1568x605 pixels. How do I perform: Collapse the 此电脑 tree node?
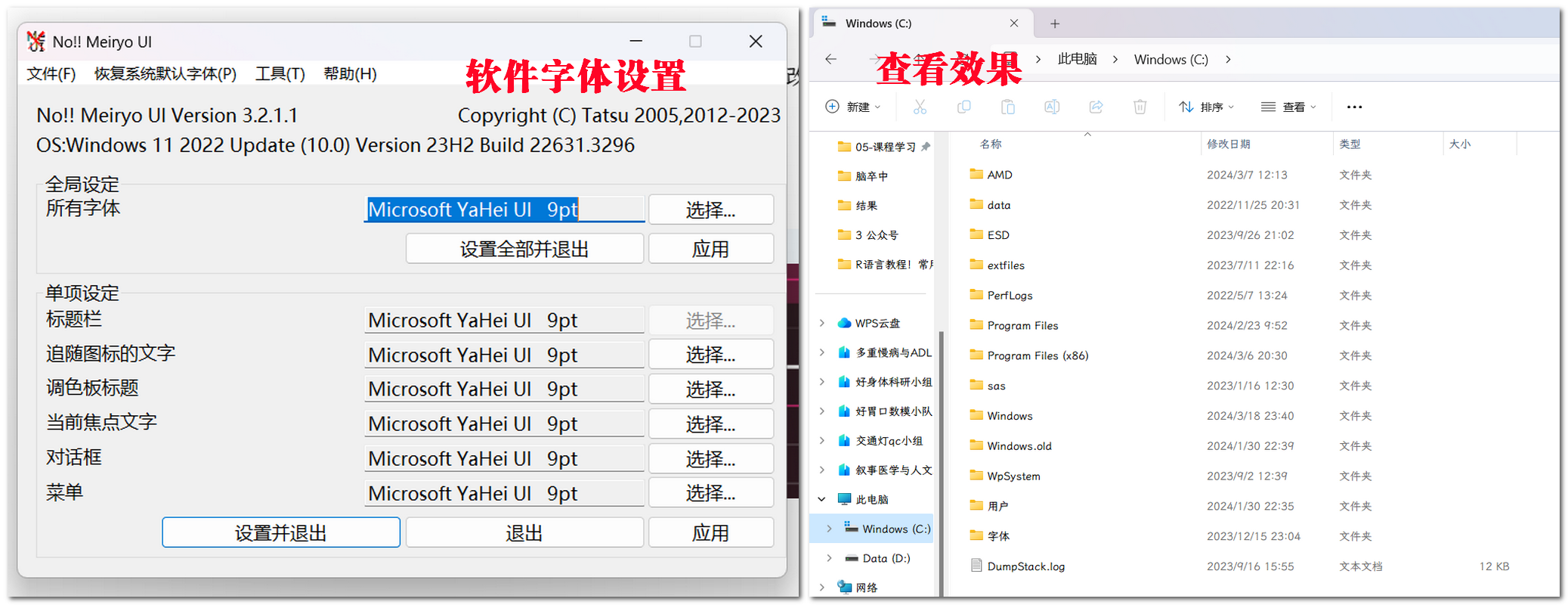point(822,499)
